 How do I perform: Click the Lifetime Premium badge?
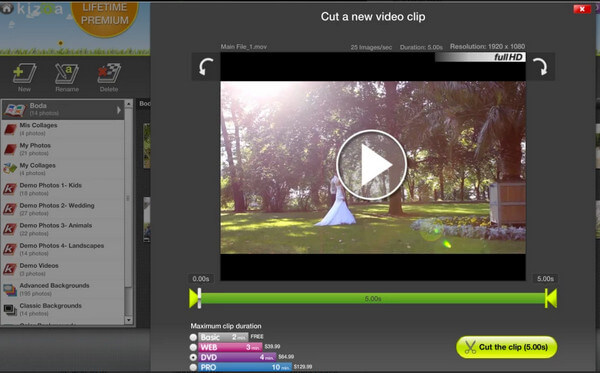[x=104, y=17]
